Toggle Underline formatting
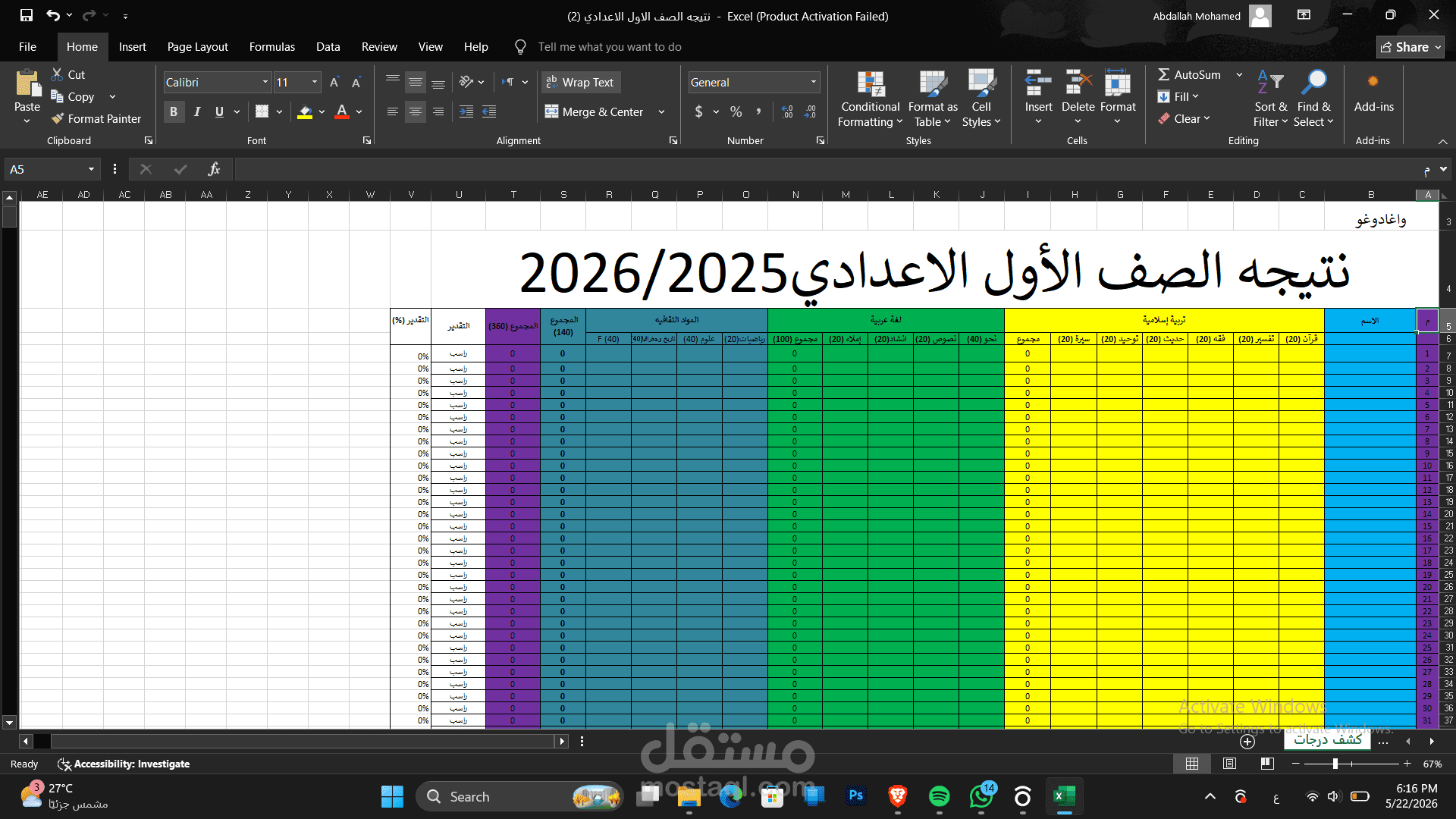Viewport: 1456px width, 819px height. click(219, 111)
